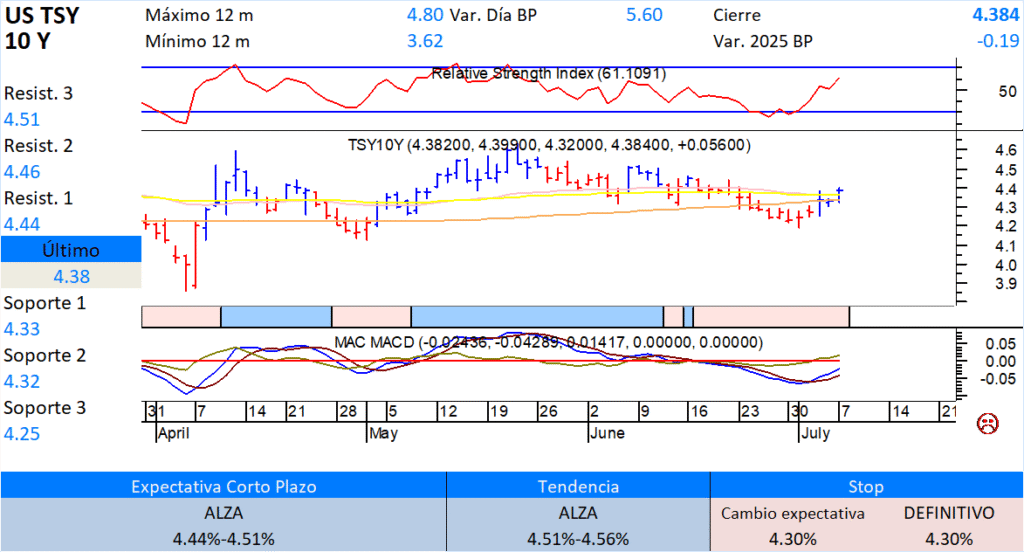The height and width of the screenshot is (552, 1024).
Task: Click the Soporte 2 label
Action: click(44, 355)
